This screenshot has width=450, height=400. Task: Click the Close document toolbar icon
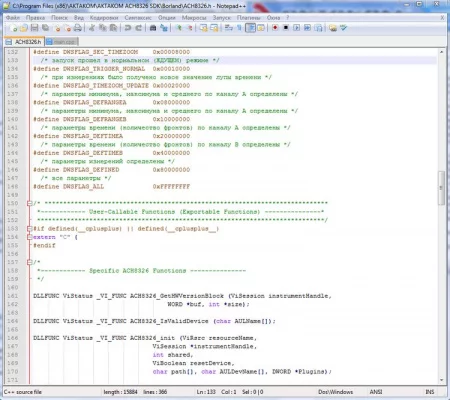57,28
